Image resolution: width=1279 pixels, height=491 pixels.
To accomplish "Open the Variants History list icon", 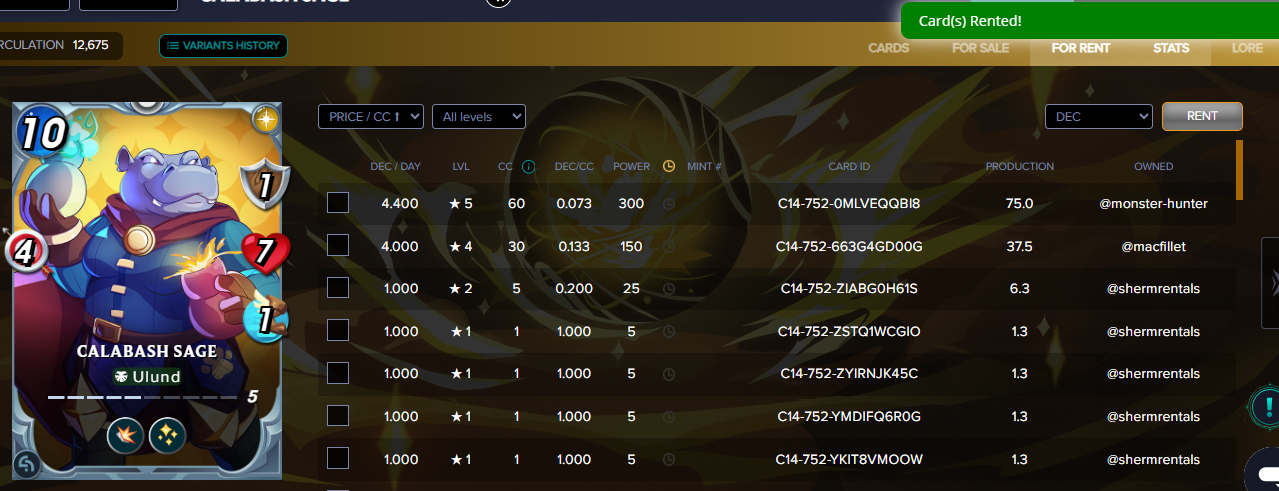I will coord(172,45).
